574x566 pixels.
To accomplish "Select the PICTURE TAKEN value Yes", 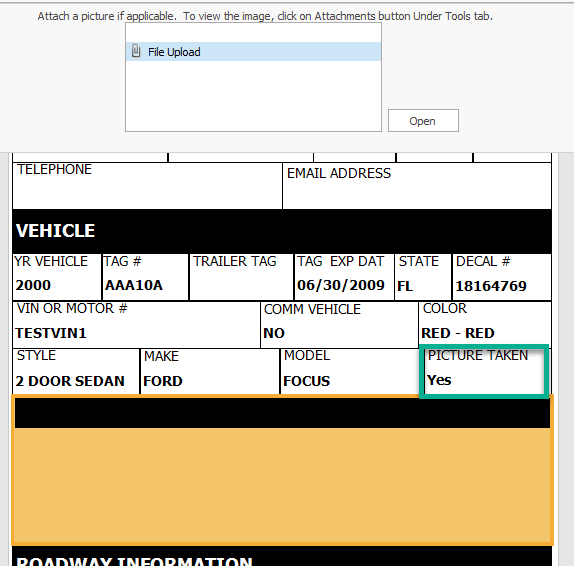I will [x=439, y=380].
